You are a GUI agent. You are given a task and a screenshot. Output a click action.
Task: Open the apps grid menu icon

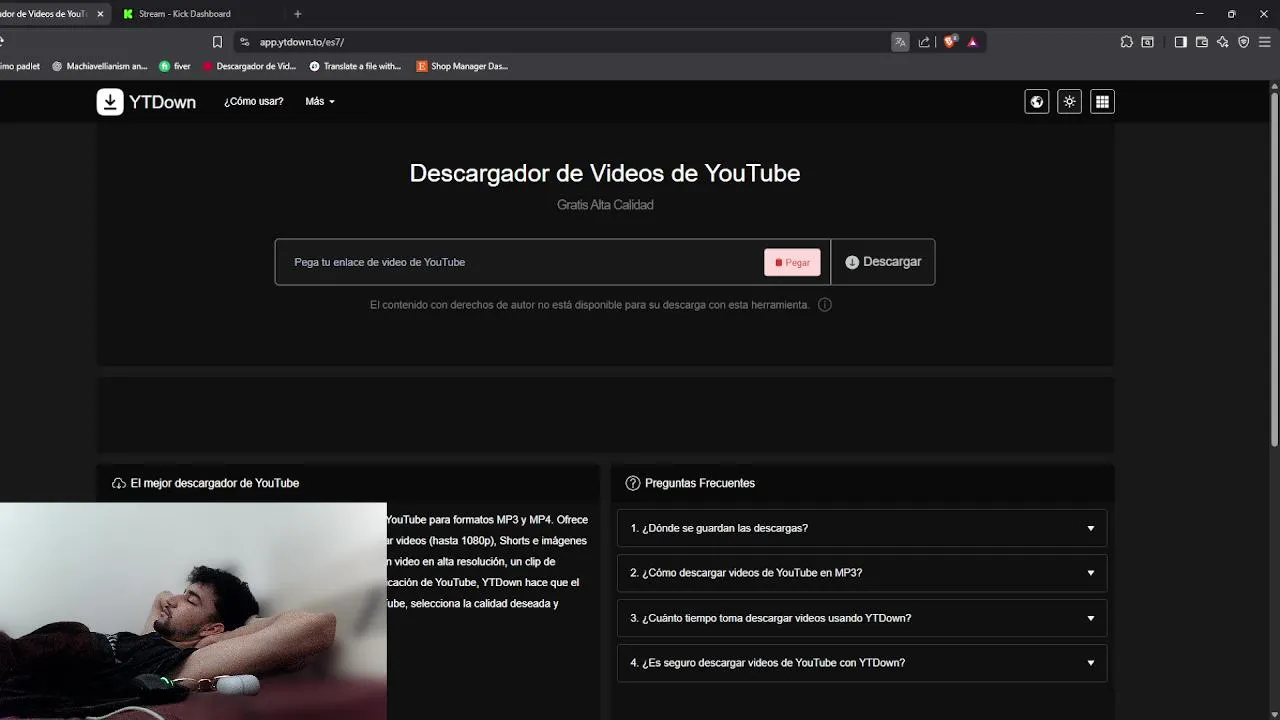point(1102,102)
